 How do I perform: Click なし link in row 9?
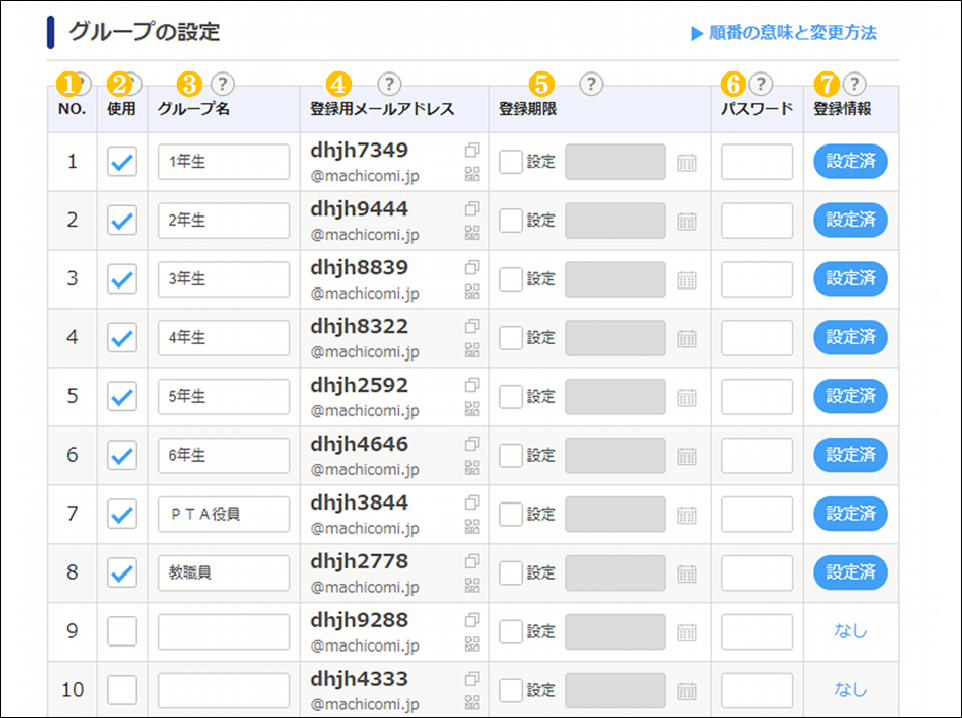[x=851, y=631]
